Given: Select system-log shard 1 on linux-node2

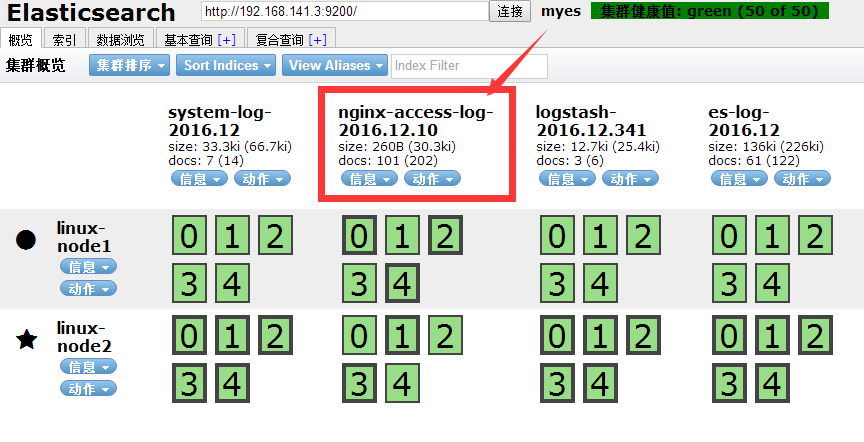Looking at the screenshot, I should [232, 335].
